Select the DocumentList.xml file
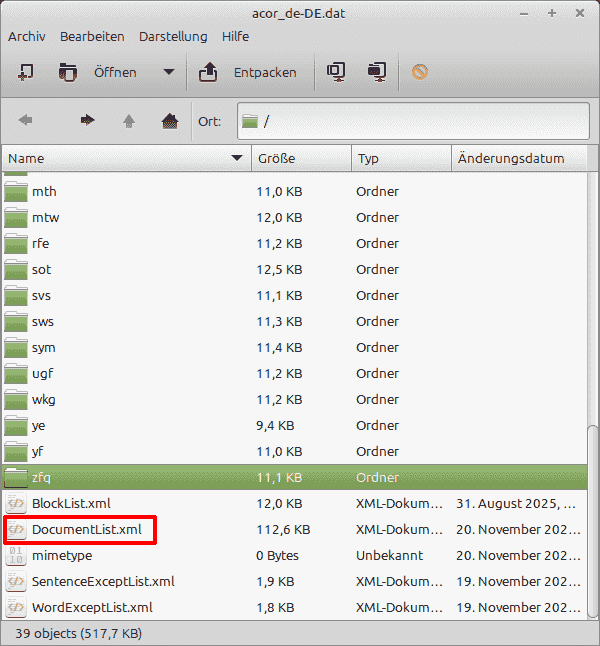This screenshot has width=600, height=646. tap(86, 529)
